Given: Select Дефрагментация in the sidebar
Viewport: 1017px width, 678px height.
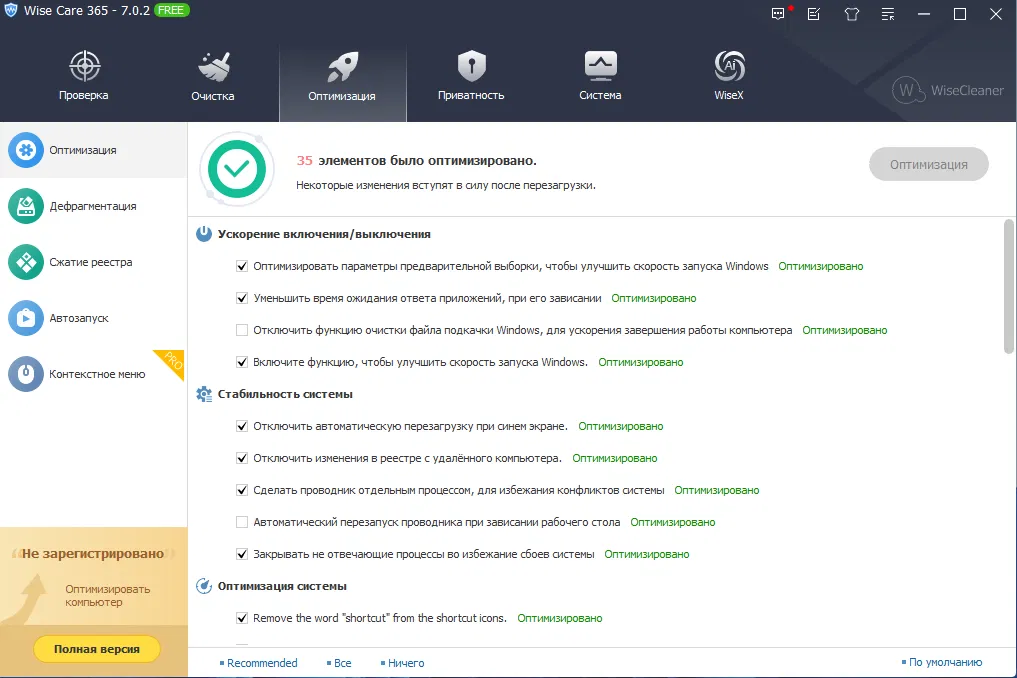Looking at the screenshot, I should click(93, 206).
